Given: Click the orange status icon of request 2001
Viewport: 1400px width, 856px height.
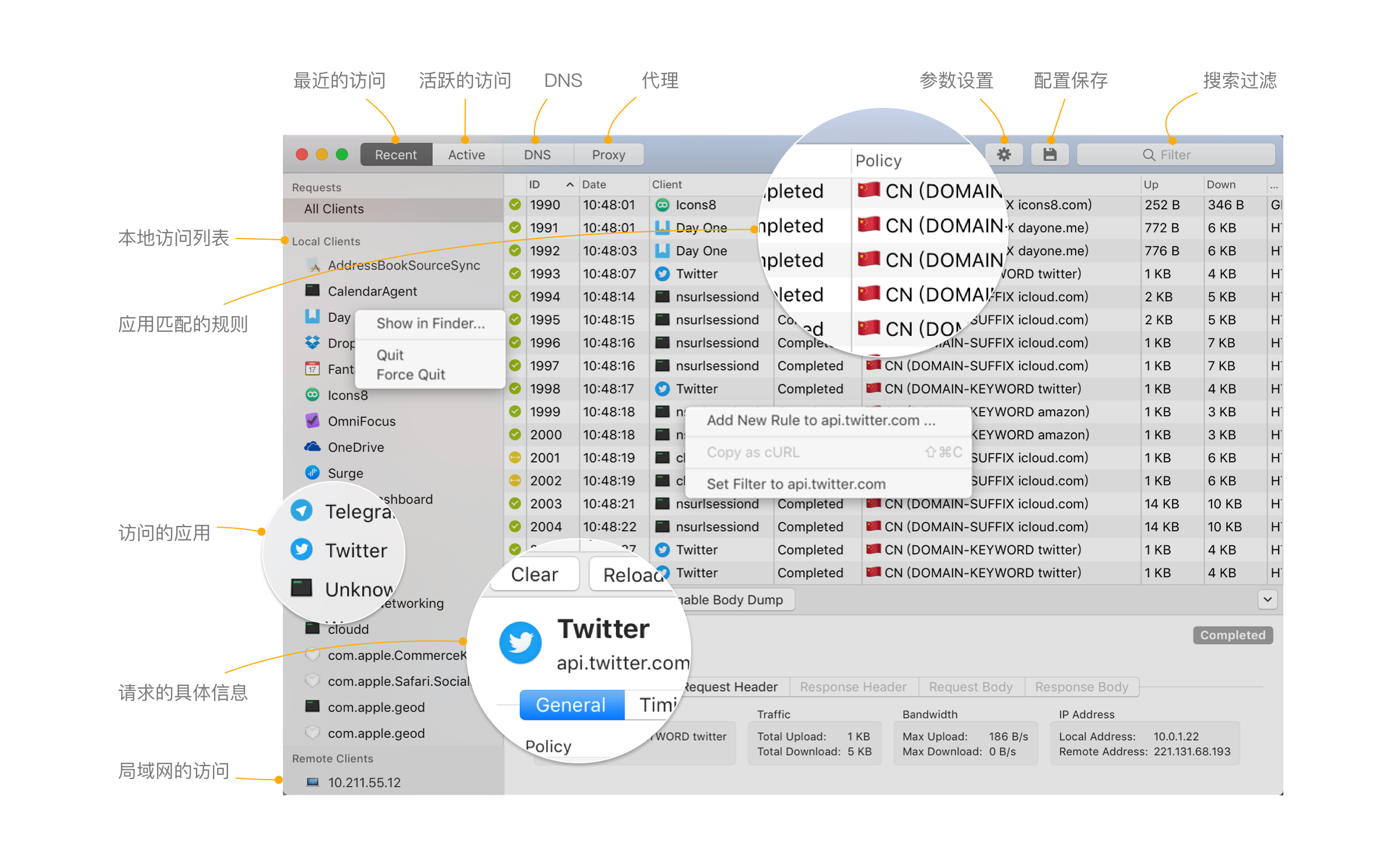Looking at the screenshot, I should coord(515,458).
